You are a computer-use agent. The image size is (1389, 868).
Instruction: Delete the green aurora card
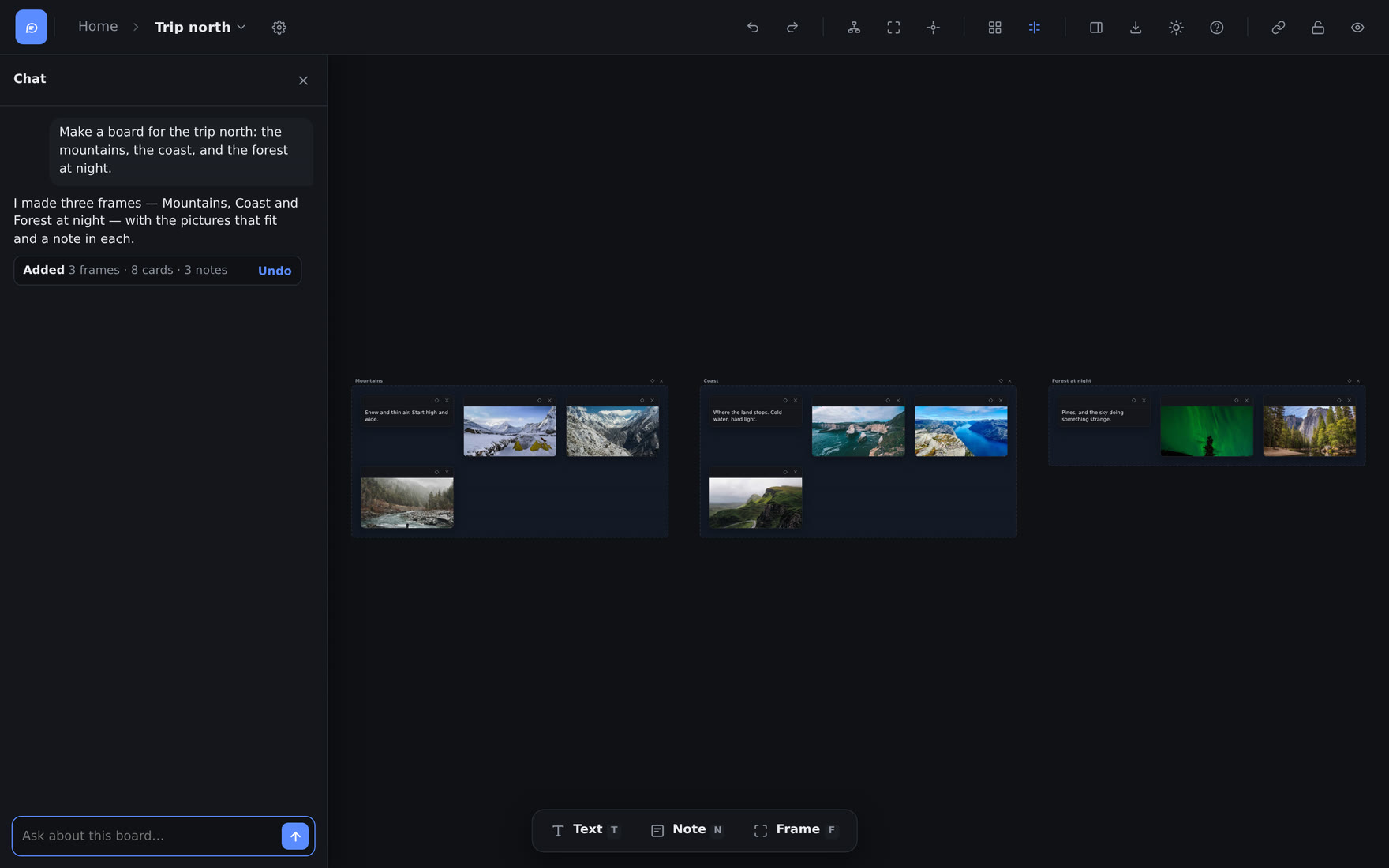click(1246, 400)
